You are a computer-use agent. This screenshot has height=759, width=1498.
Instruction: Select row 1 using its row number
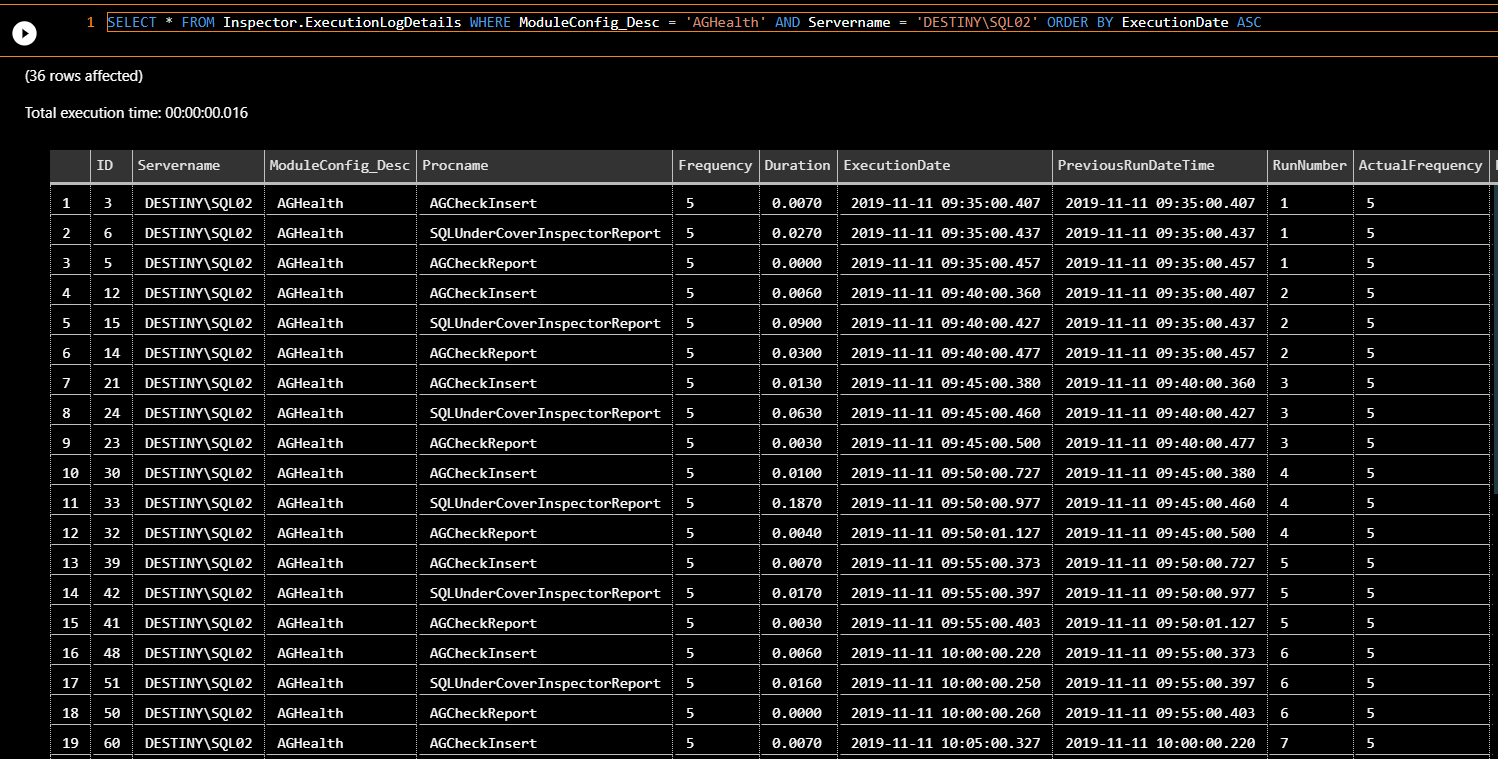[x=67, y=204]
